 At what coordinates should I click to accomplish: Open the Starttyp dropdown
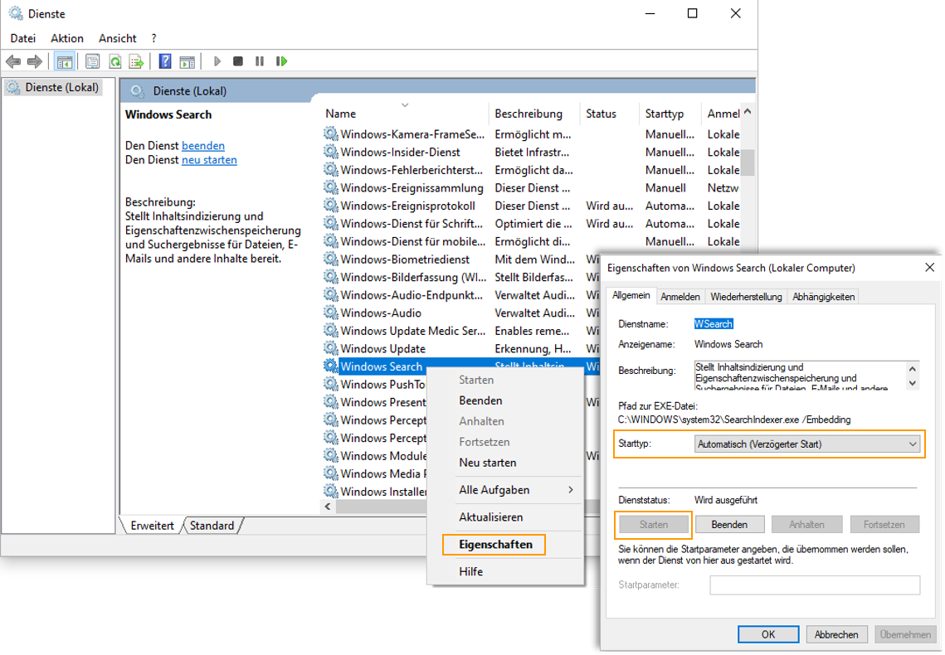pos(808,444)
